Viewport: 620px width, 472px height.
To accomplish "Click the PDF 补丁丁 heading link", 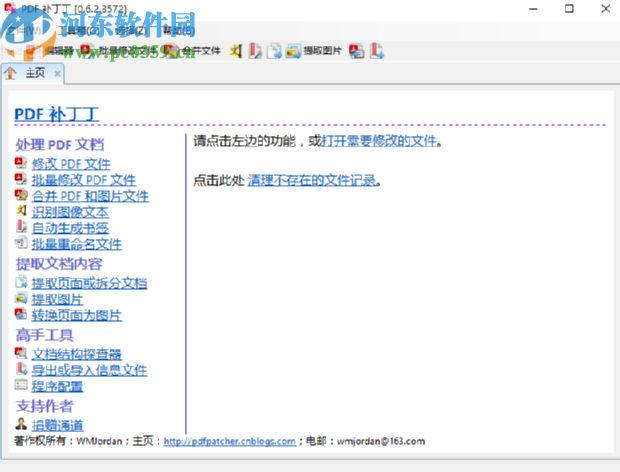I will (57, 114).
